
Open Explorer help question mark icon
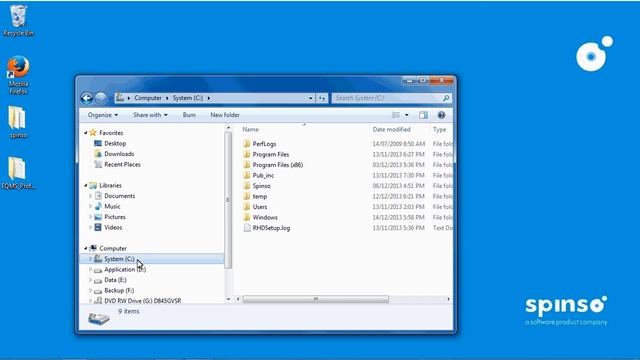[x=441, y=115]
